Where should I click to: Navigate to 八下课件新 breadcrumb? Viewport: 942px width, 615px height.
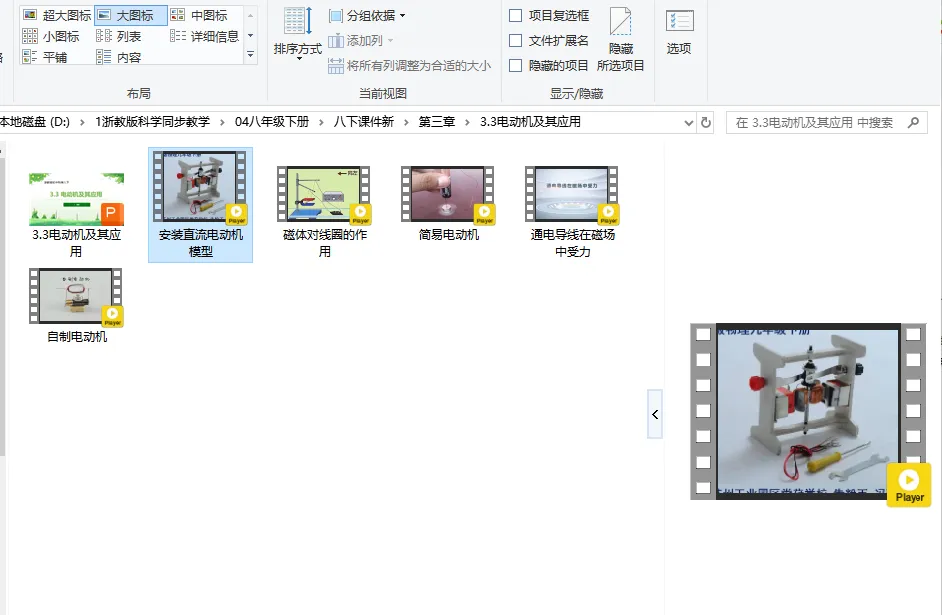pos(363,123)
